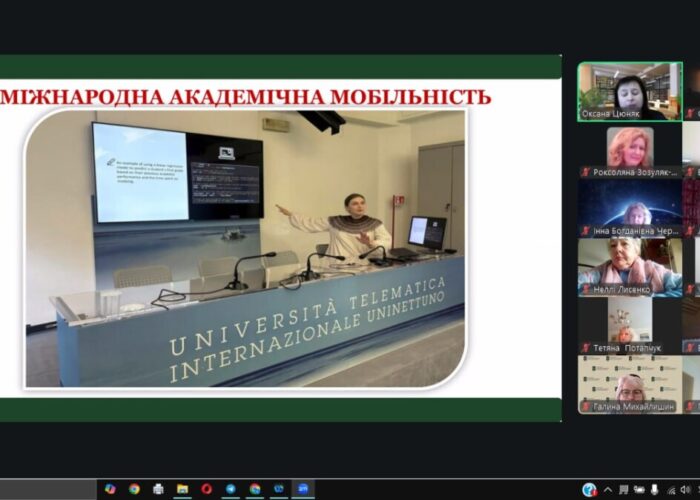Expand hidden system tray icons chevron
Screen dimensions: 700x500
tap(607, 490)
